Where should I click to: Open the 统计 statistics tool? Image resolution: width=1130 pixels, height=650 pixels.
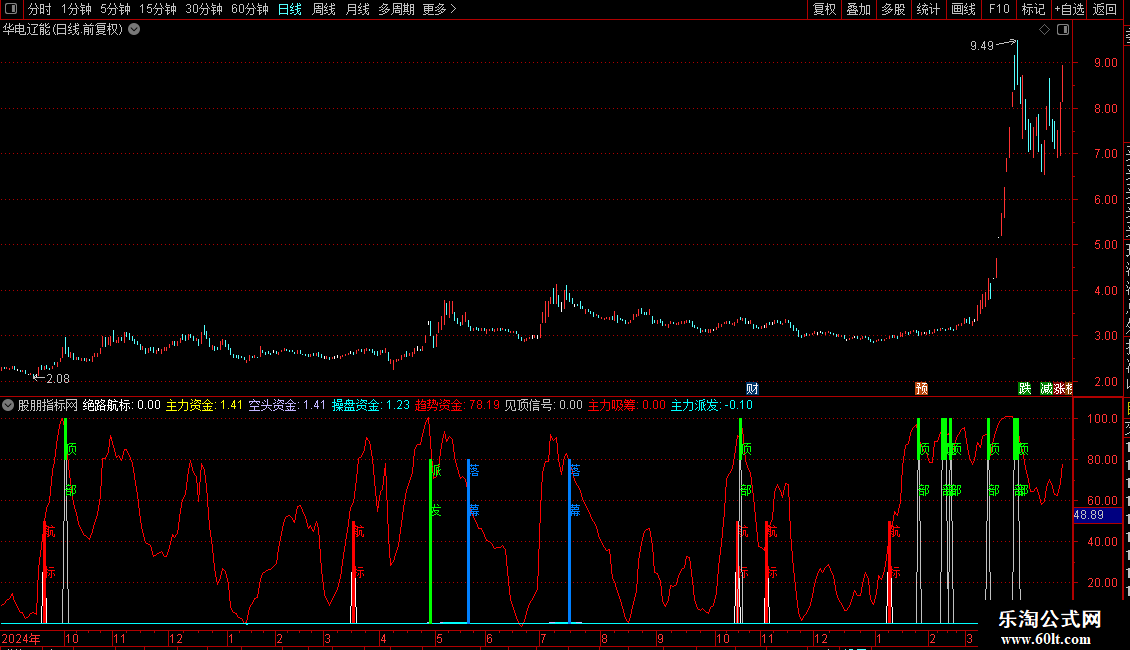pyautogui.click(x=927, y=9)
